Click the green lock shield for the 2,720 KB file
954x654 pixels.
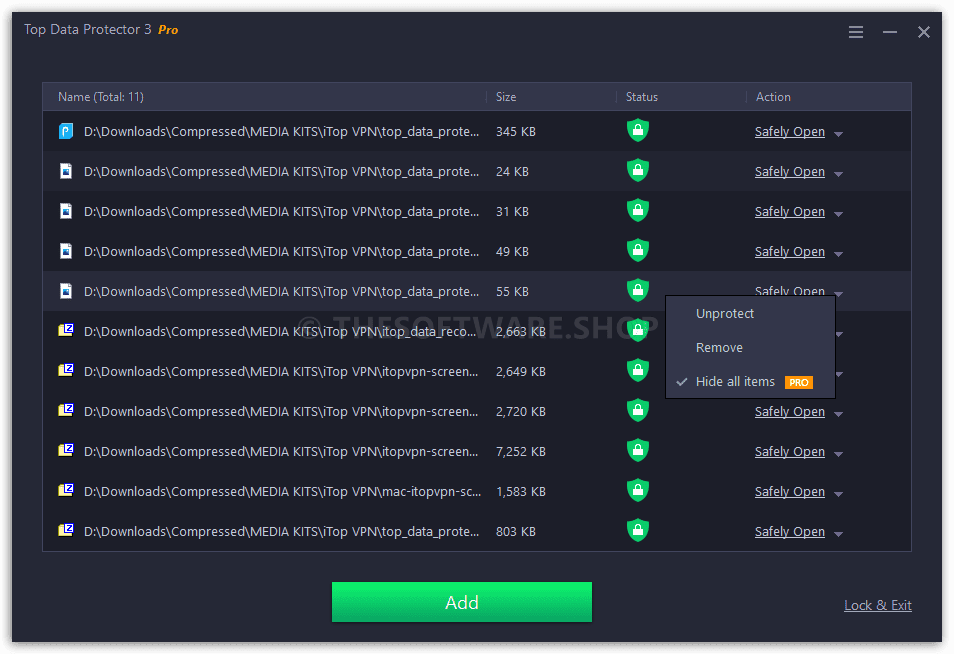[x=638, y=410]
